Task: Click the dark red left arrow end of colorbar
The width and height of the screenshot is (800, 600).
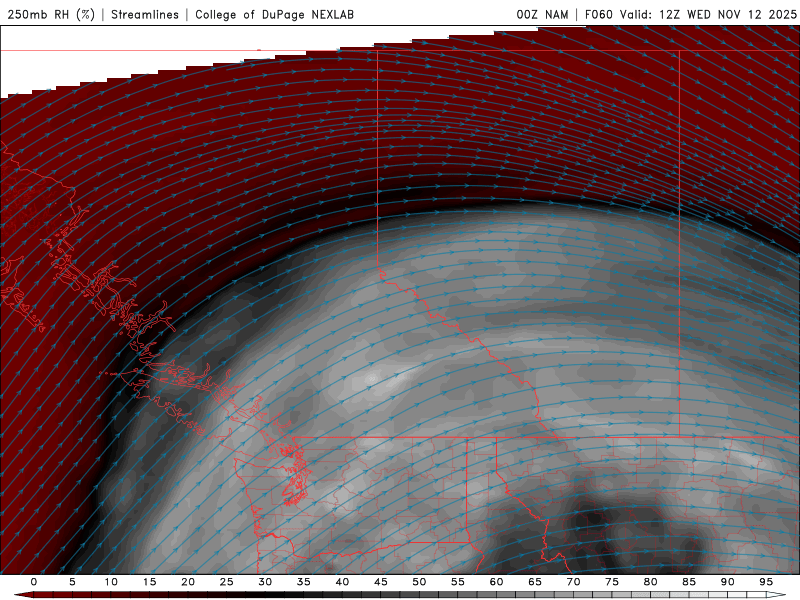Action: pos(23,595)
